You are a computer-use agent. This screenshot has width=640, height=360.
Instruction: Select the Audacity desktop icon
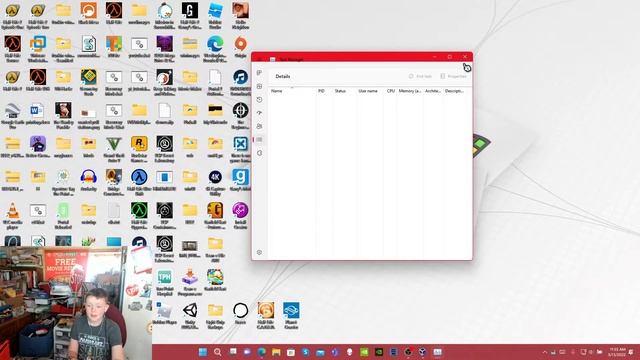[89, 181]
